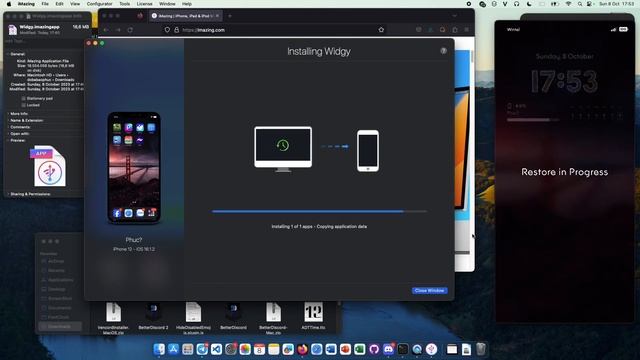640x360 pixels.
Task: Open Terminal from the Dock
Action: click(402, 349)
